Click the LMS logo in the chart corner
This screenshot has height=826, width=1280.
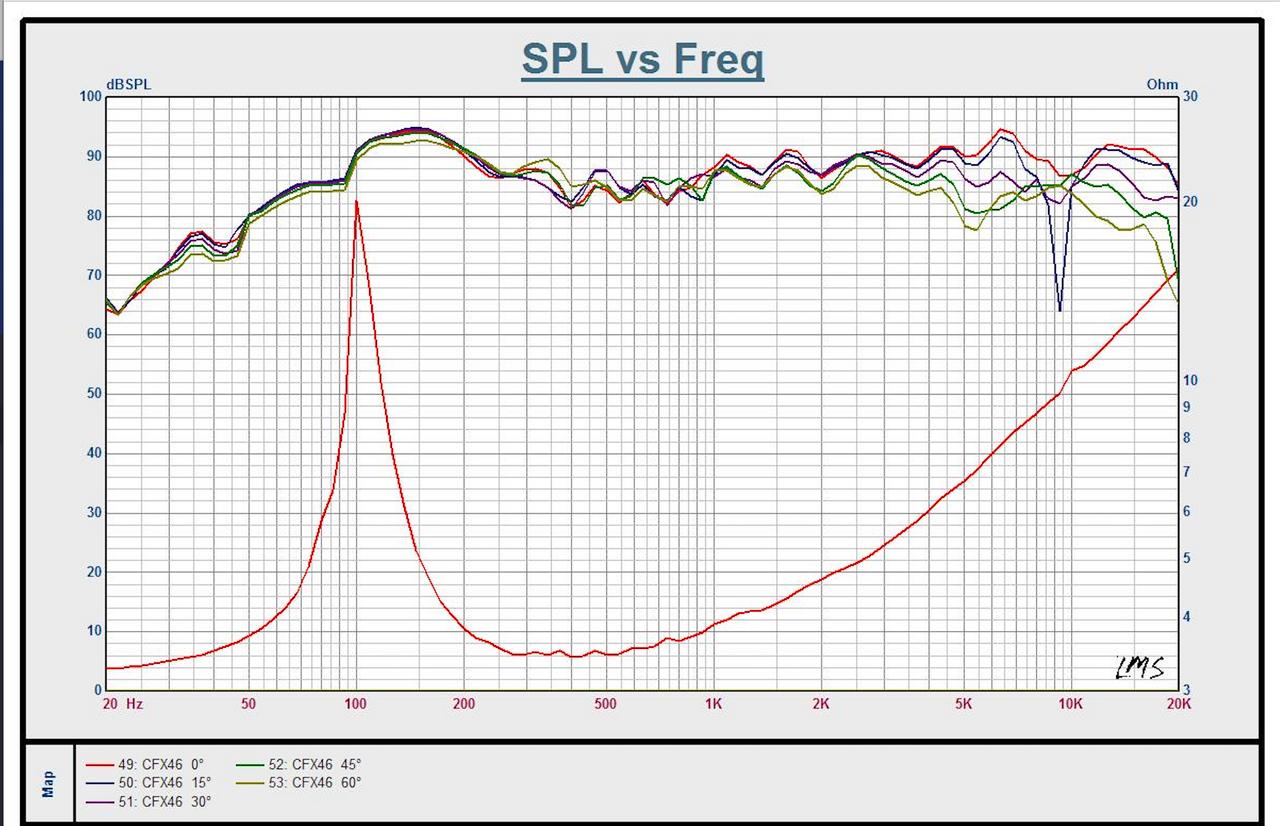1139,668
